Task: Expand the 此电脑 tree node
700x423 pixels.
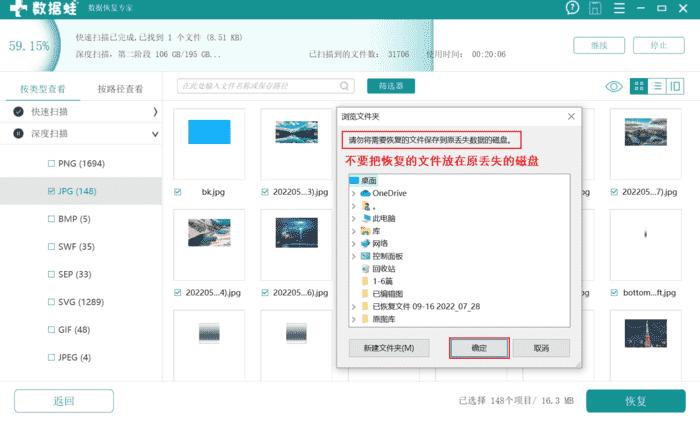Action: 354,219
